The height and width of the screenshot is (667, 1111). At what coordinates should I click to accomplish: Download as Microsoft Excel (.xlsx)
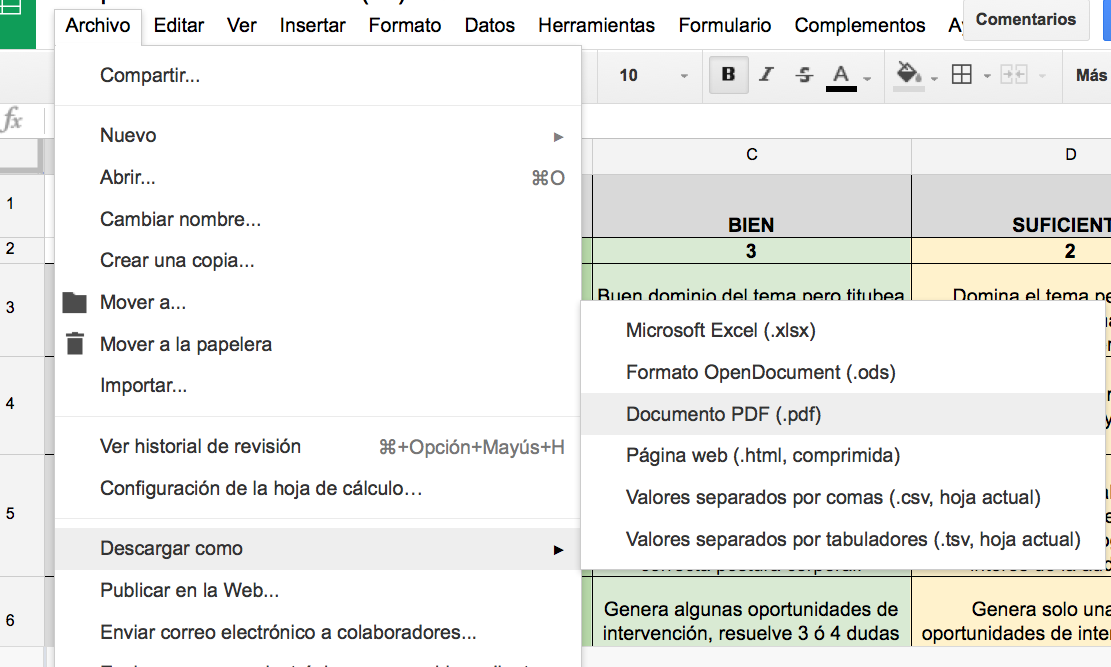(x=842, y=330)
